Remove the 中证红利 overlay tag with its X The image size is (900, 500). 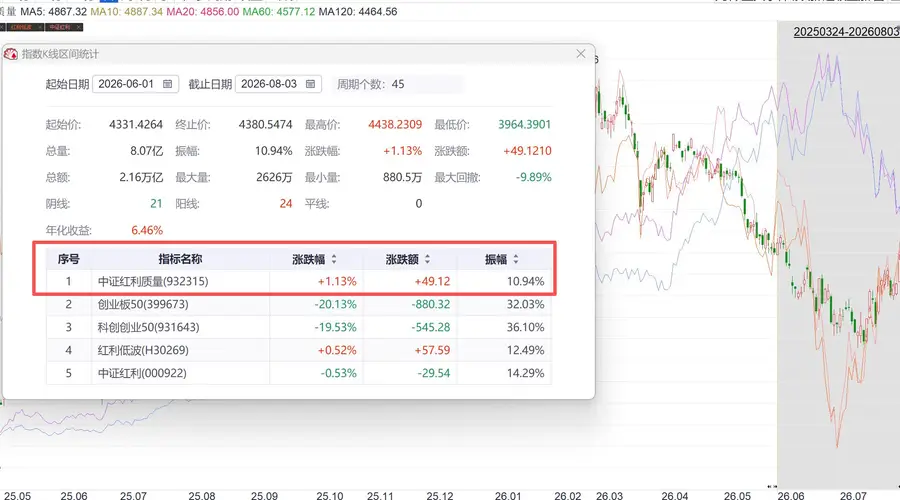pyautogui.click(x=79, y=27)
